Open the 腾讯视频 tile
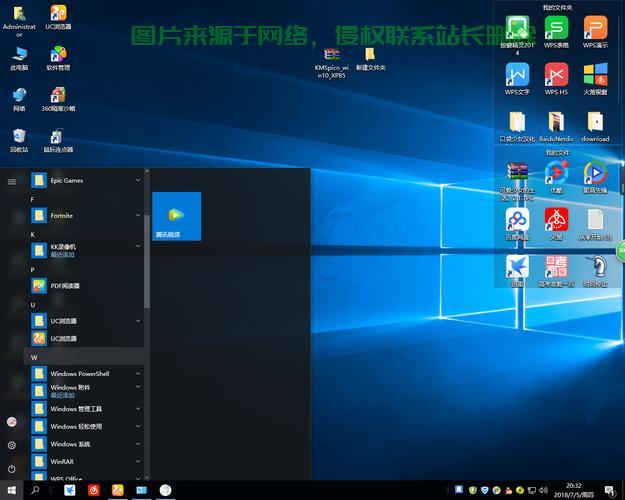This screenshot has width=625, height=500. pyautogui.click(x=177, y=216)
